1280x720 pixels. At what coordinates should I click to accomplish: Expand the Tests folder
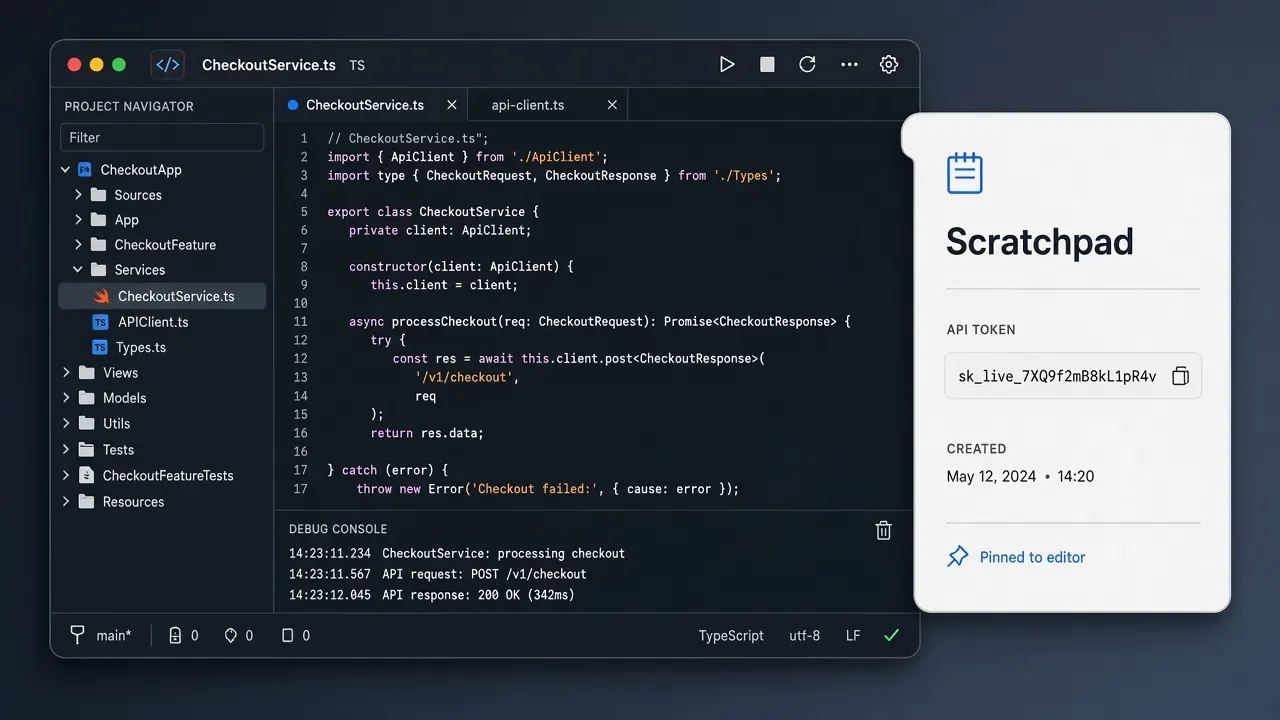point(67,450)
